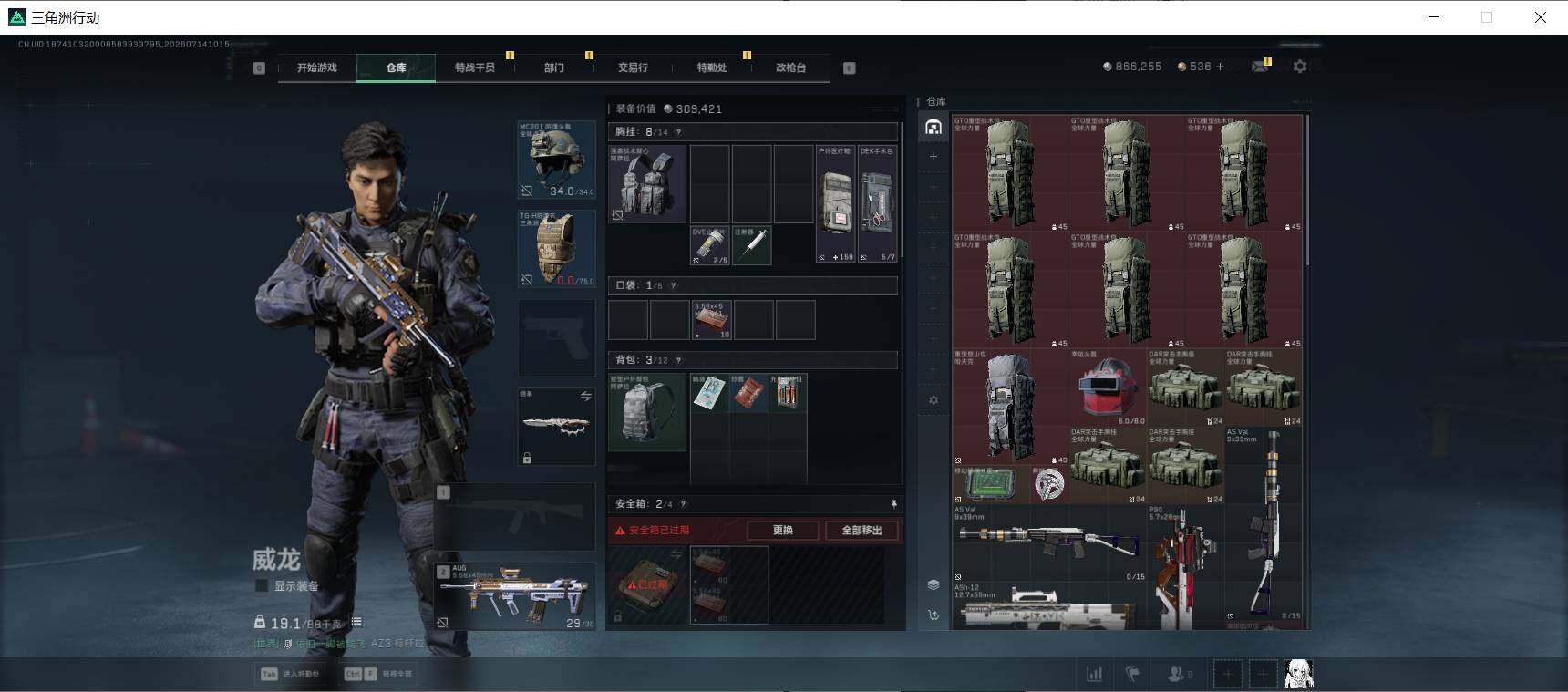Select the white card item in backpack
This screenshot has width=1568, height=692.
click(710, 393)
